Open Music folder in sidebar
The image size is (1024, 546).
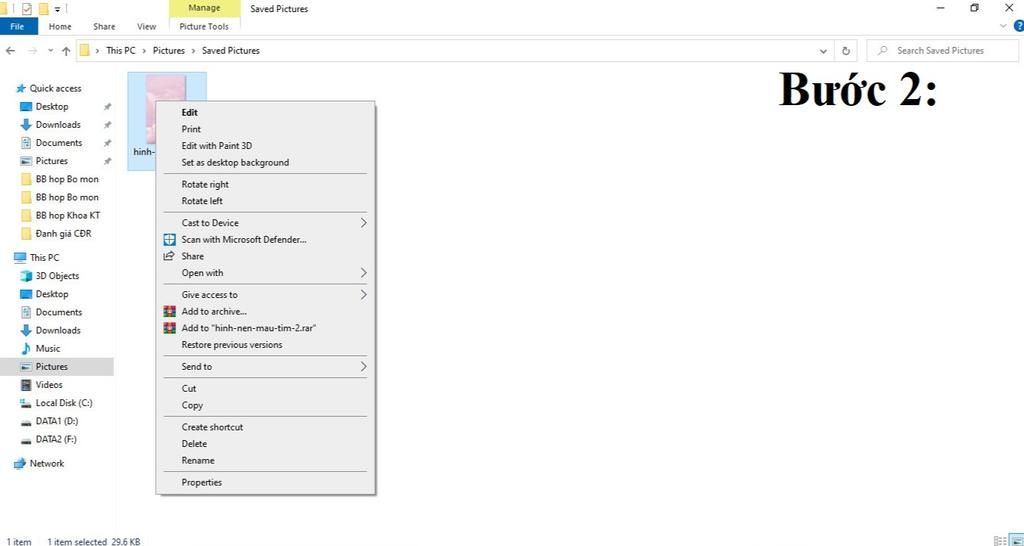pos(48,348)
